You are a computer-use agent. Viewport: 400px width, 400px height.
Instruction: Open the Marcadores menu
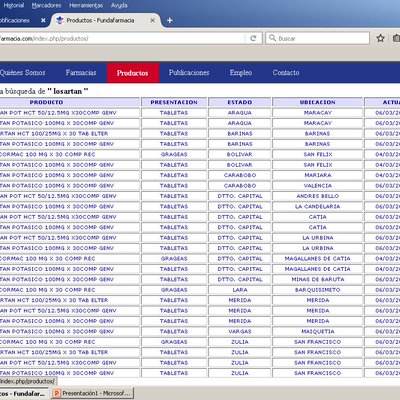(x=47, y=5)
